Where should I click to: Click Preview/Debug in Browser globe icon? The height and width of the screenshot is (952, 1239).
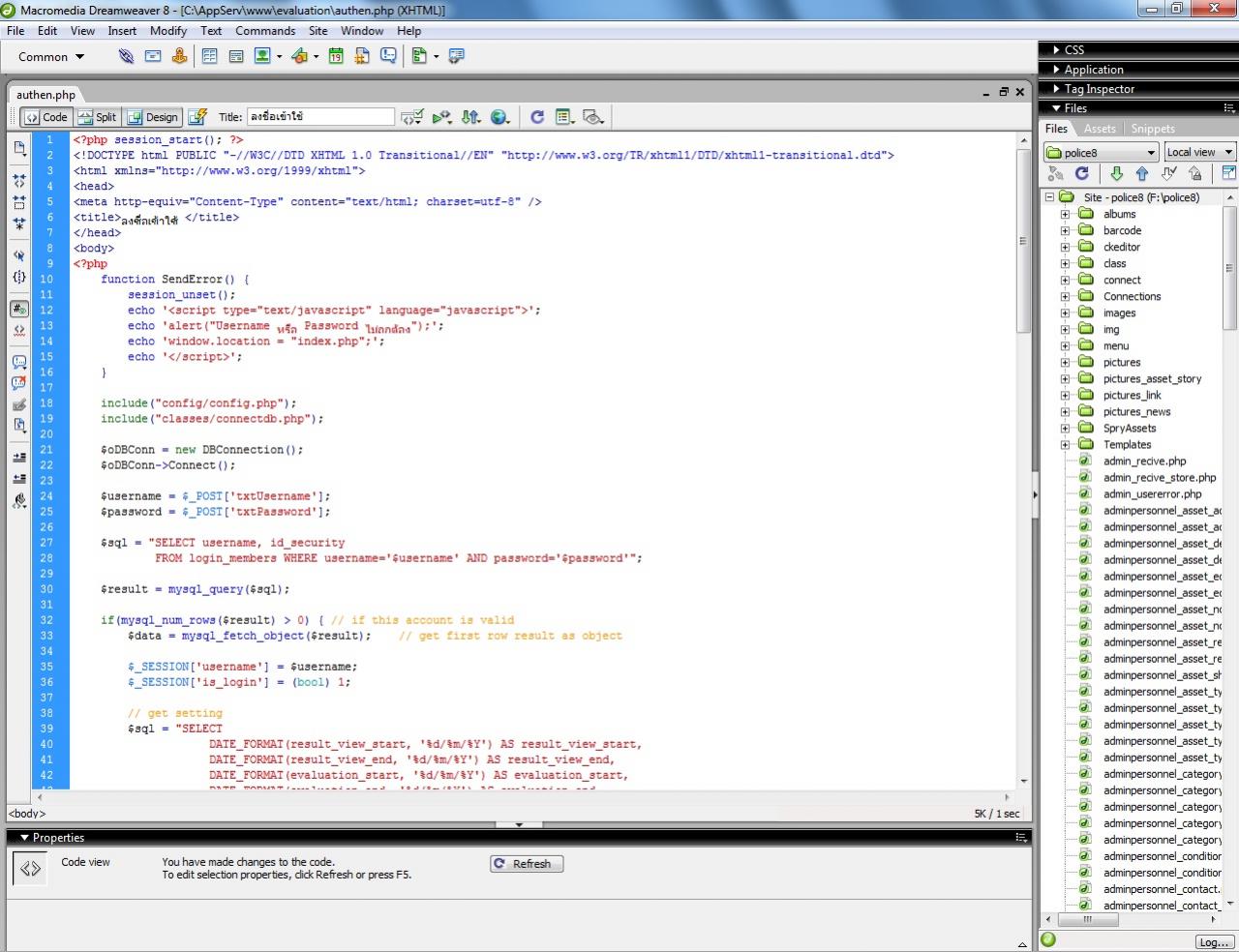click(499, 117)
